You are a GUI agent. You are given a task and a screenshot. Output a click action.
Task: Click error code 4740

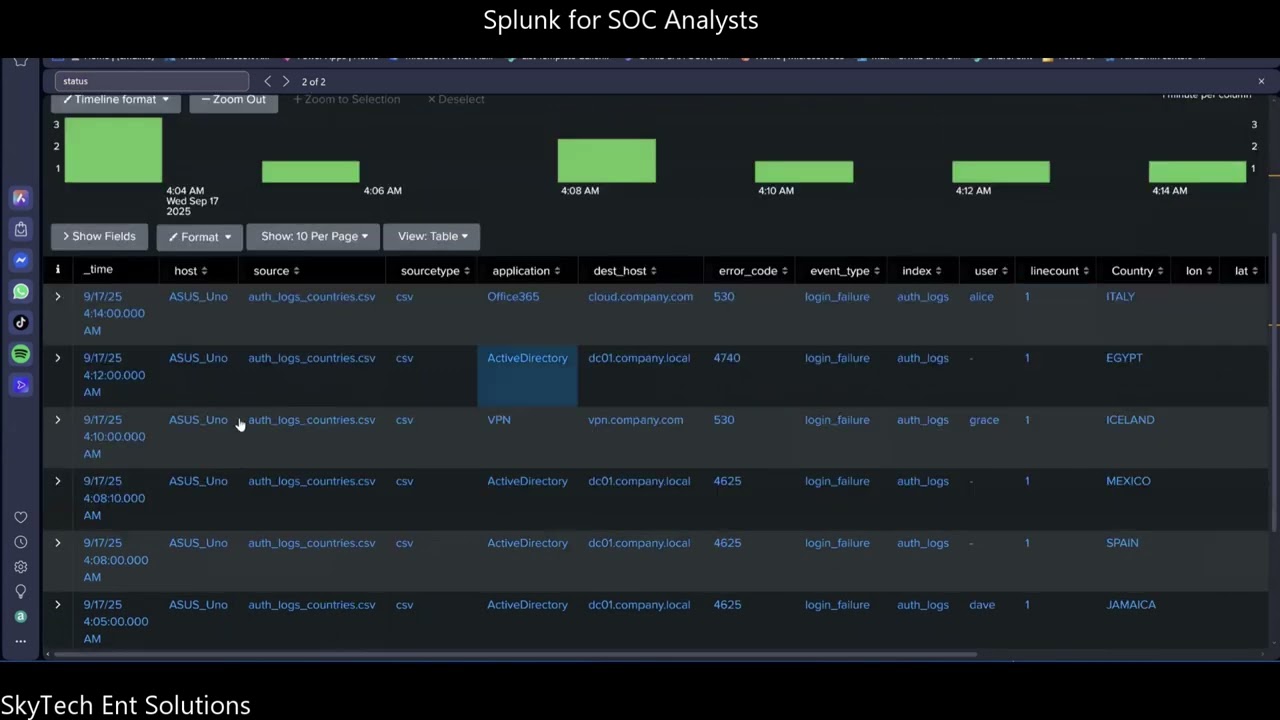tap(727, 358)
